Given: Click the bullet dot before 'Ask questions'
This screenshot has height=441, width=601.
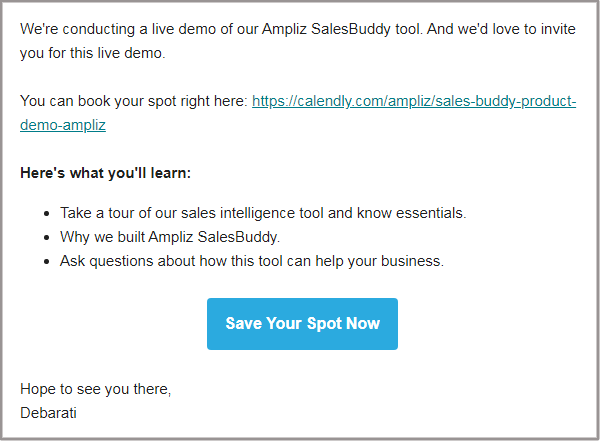Looking at the screenshot, I should (47, 262).
